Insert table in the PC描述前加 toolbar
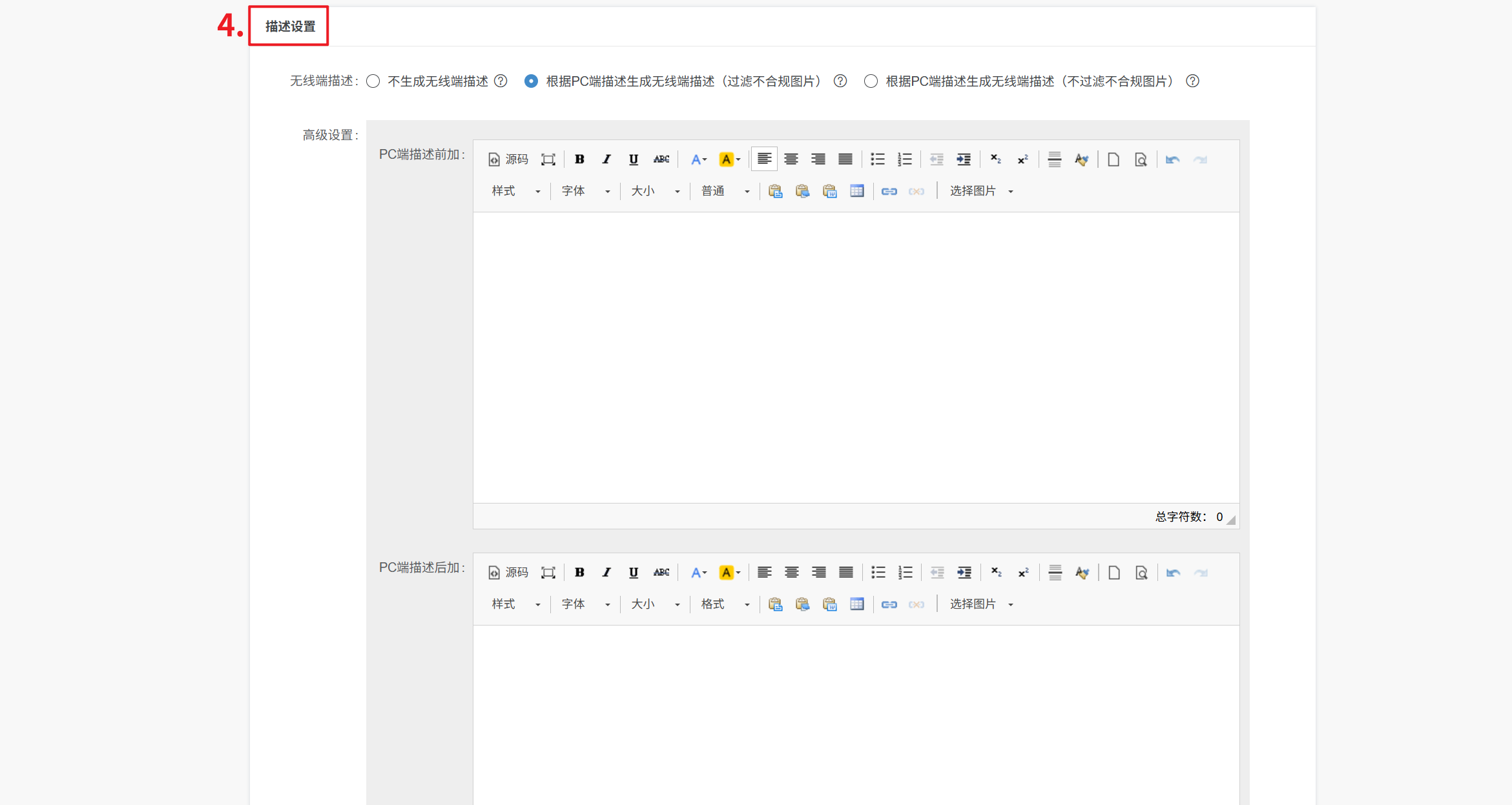1512x805 pixels. click(x=857, y=191)
